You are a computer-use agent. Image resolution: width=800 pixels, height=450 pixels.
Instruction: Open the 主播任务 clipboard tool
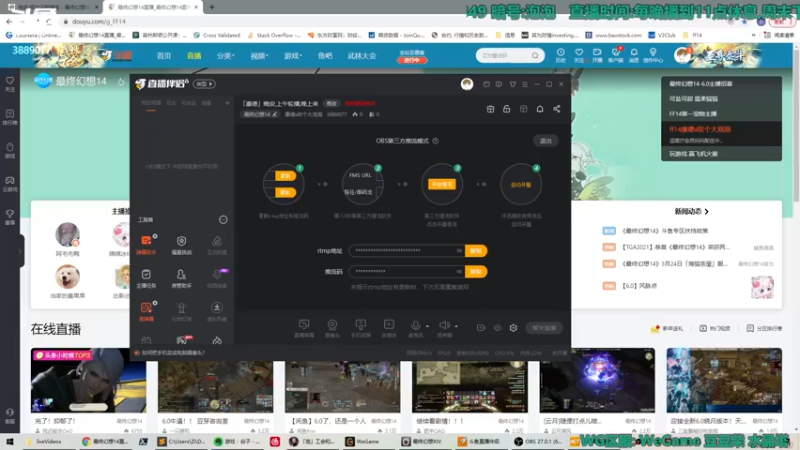(146, 278)
